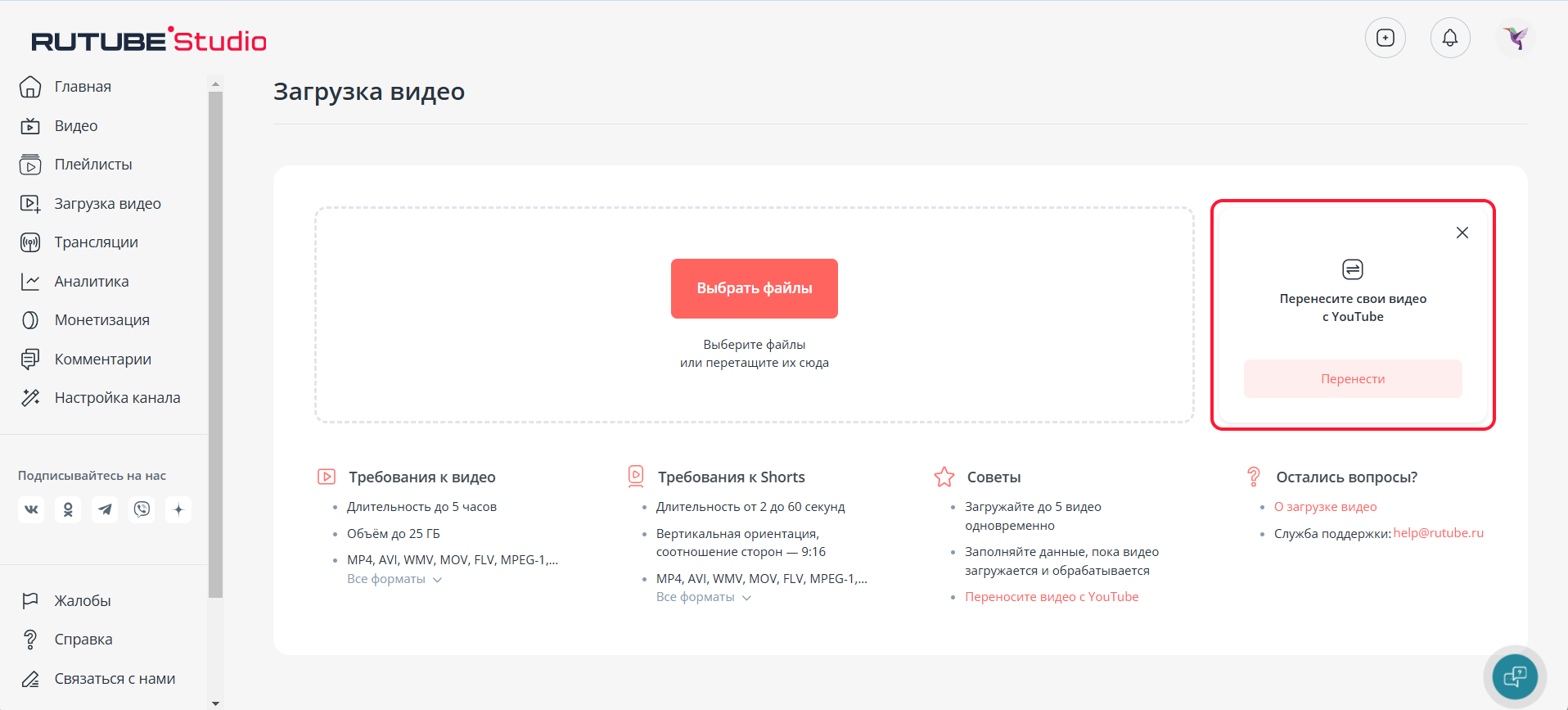
Task: Click the text Длительность до 5 часов
Action: coord(421,507)
